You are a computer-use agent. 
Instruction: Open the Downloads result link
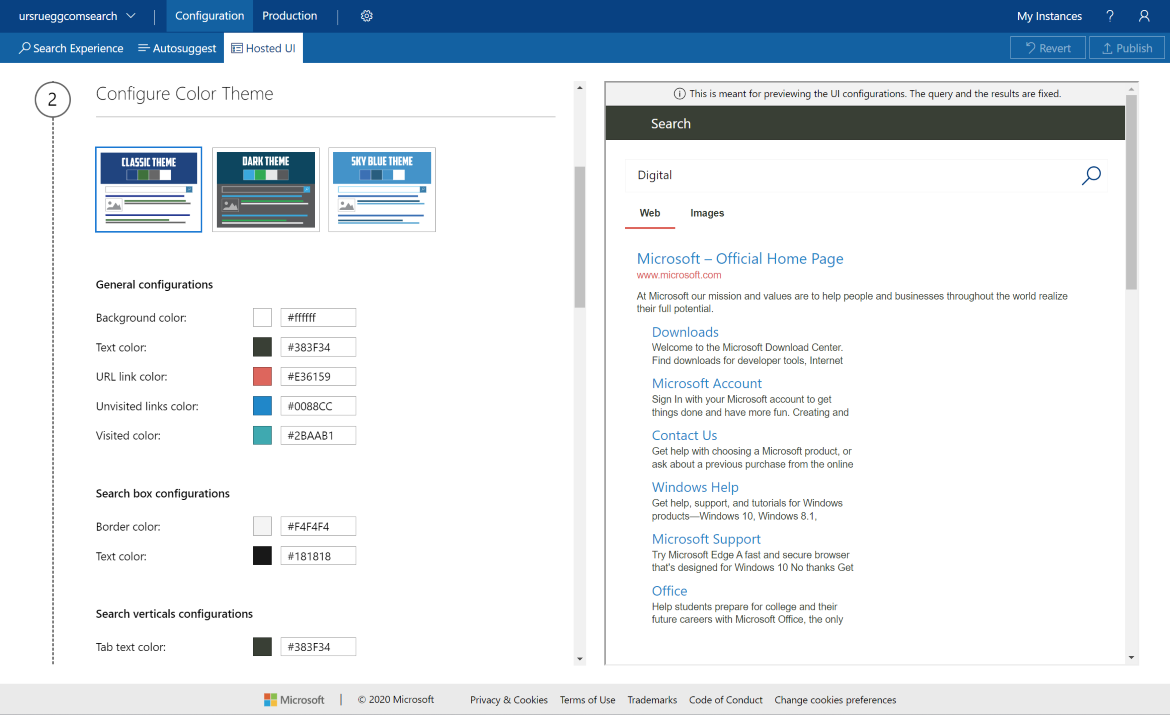(x=685, y=332)
